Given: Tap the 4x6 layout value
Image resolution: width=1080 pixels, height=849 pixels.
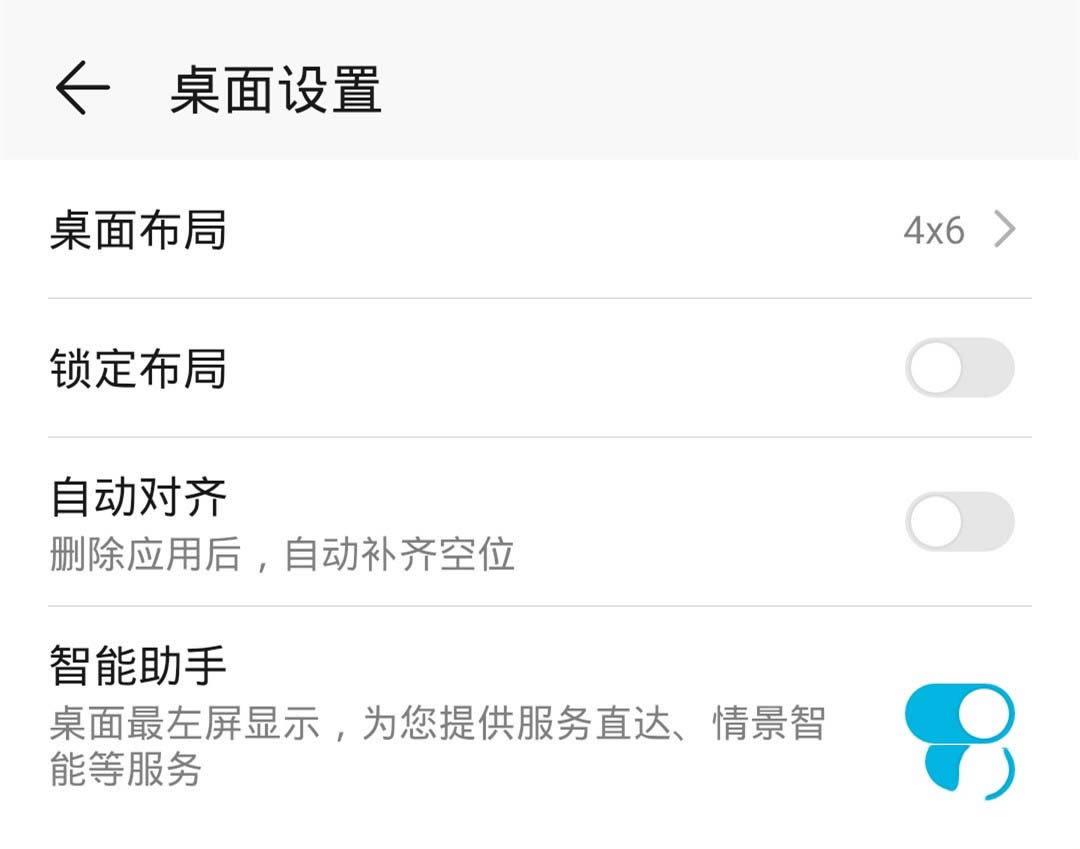Looking at the screenshot, I should point(933,231).
